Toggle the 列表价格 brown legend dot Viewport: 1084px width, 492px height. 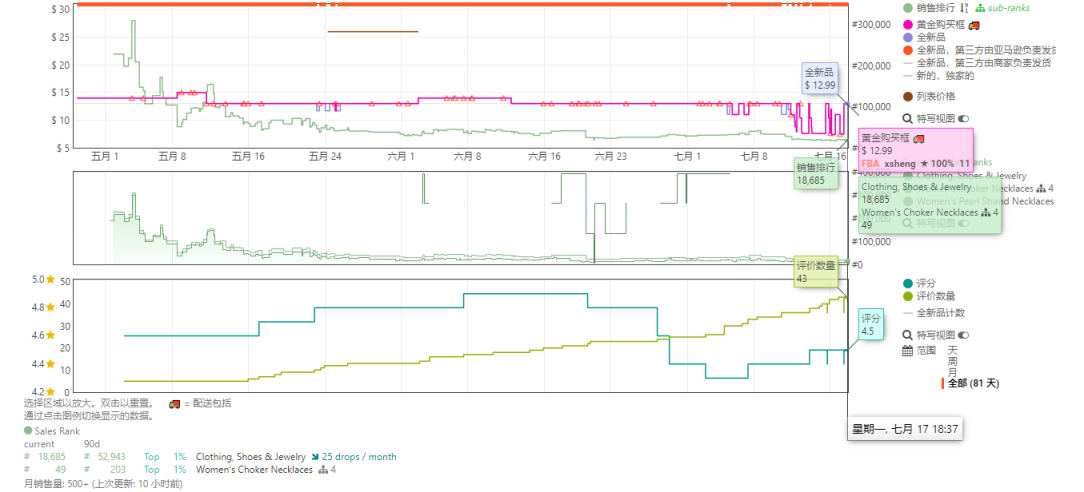(908, 96)
